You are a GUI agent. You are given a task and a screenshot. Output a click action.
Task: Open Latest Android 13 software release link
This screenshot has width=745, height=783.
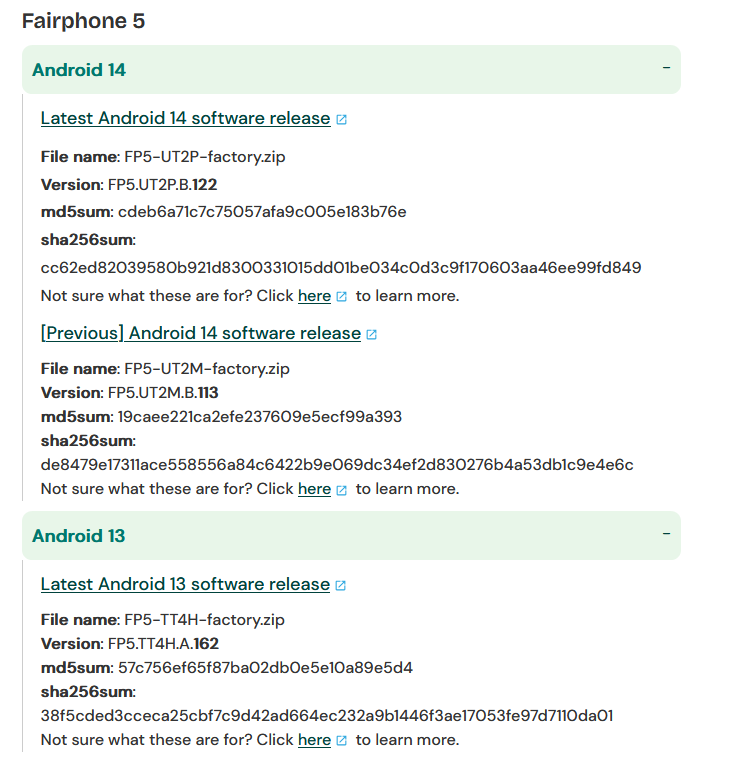[x=185, y=584]
